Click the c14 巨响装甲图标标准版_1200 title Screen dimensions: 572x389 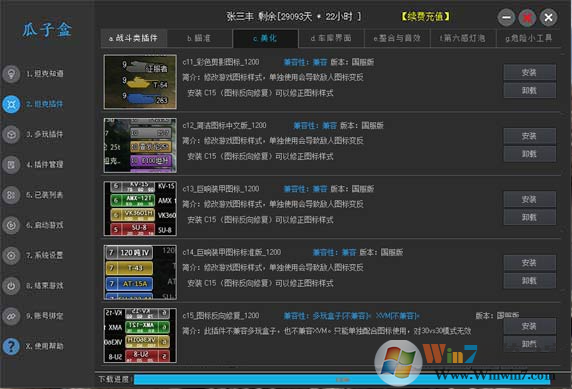pos(232,253)
